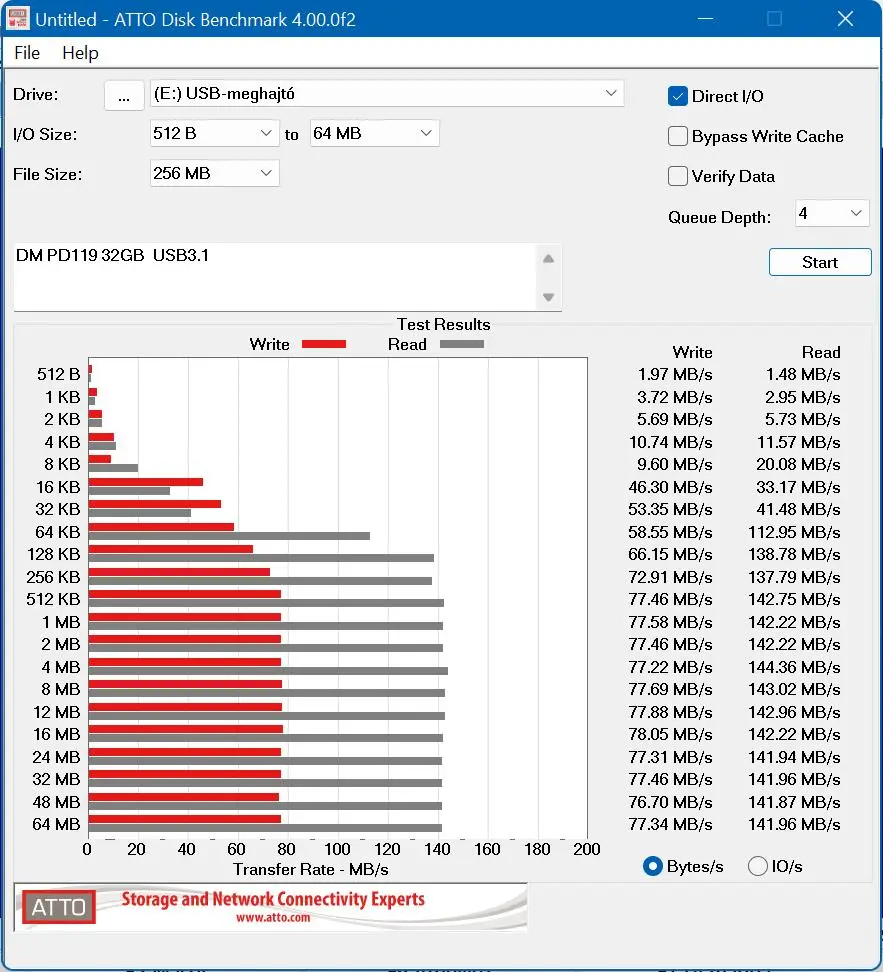Click the 128 KB row label in chart
This screenshot has width=883, height=972.
[x=54, y=554]
